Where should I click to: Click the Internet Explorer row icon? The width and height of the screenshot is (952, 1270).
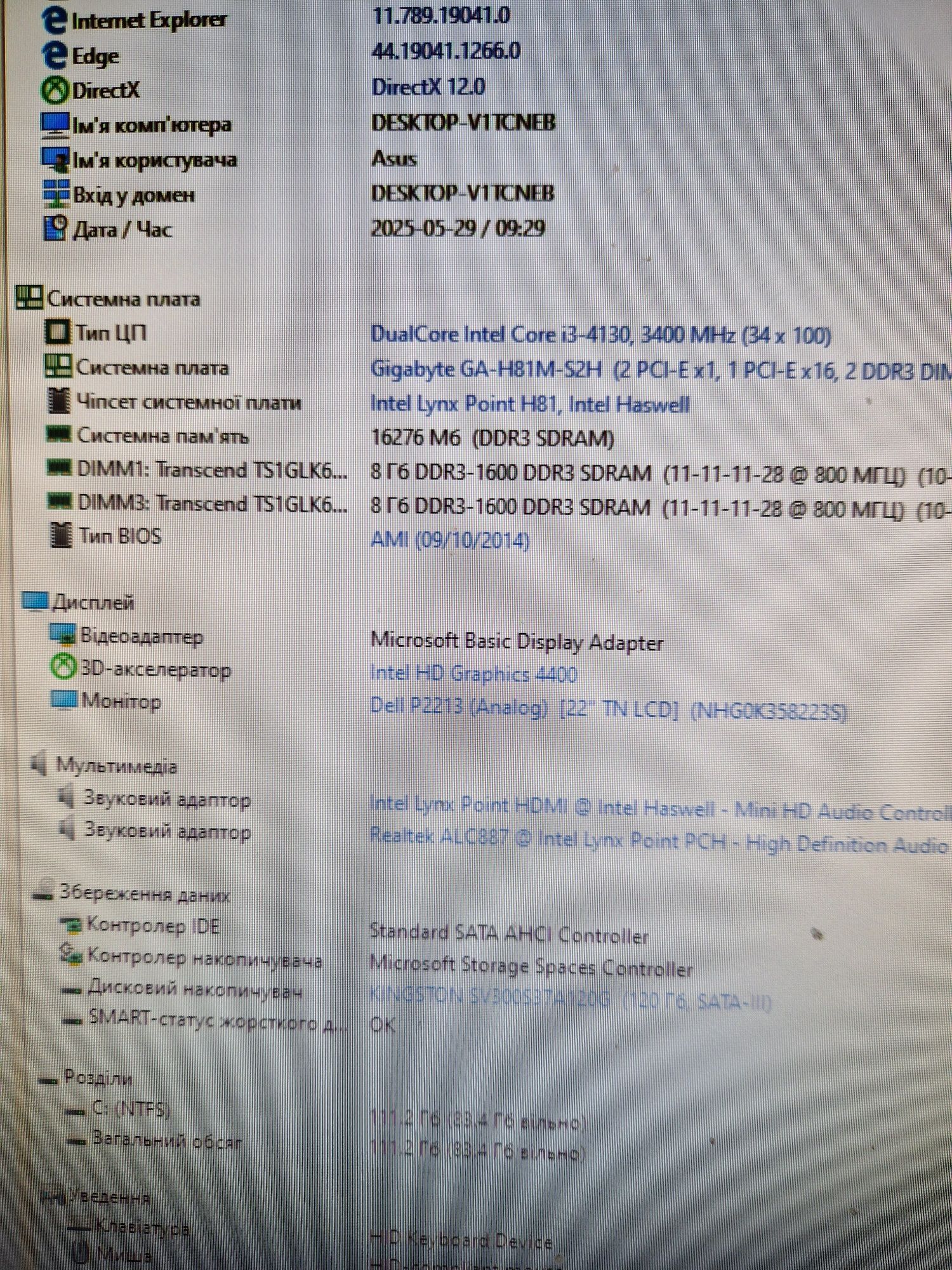tap(55, 20)
